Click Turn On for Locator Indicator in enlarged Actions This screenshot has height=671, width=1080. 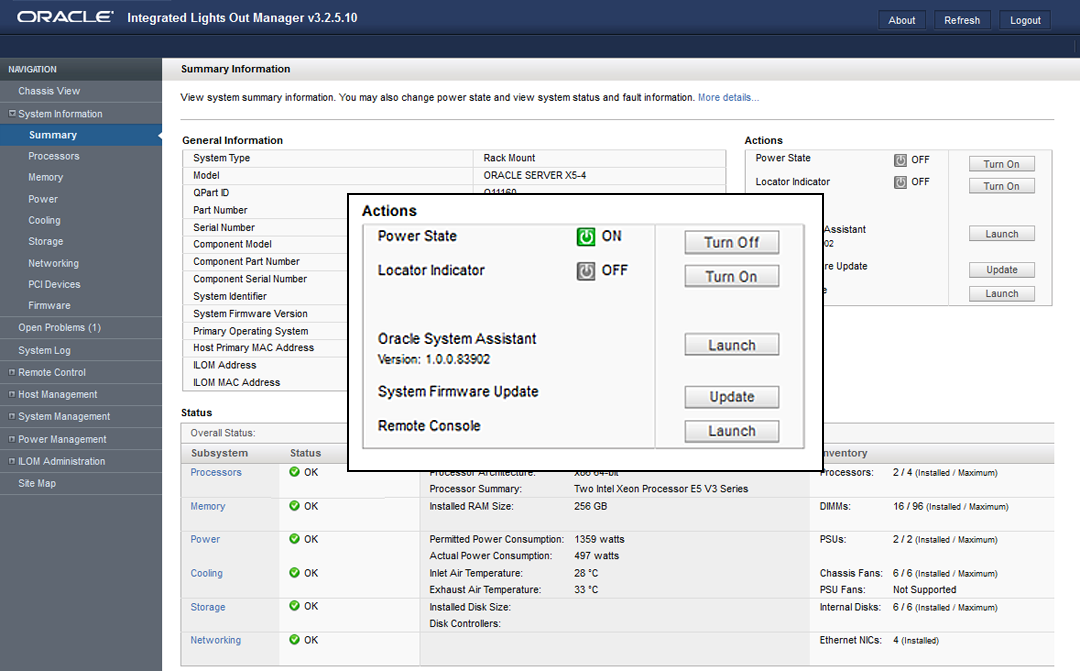[x=731, y=276]
